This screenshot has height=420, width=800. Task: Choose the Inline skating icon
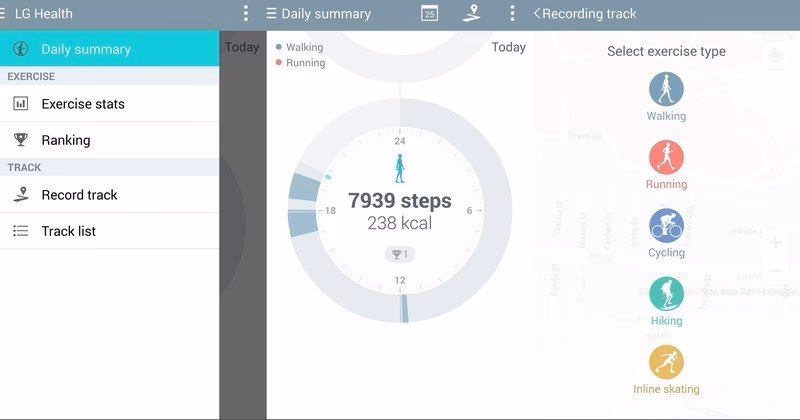coord(666,362)
